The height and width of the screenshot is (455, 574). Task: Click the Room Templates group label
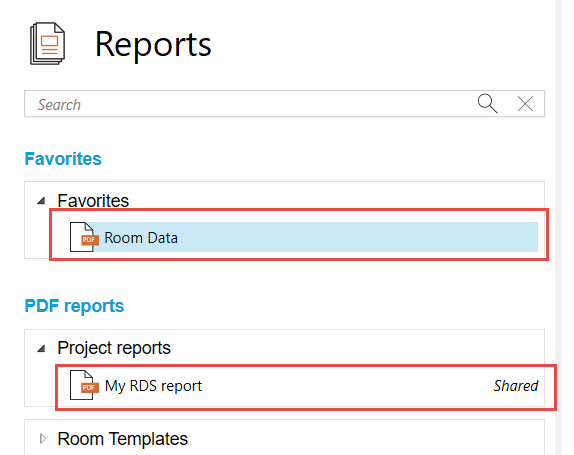(123, 439)
